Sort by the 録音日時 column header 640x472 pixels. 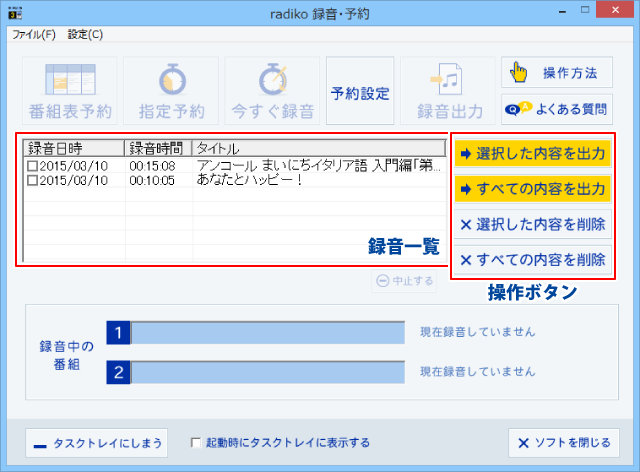73,148
